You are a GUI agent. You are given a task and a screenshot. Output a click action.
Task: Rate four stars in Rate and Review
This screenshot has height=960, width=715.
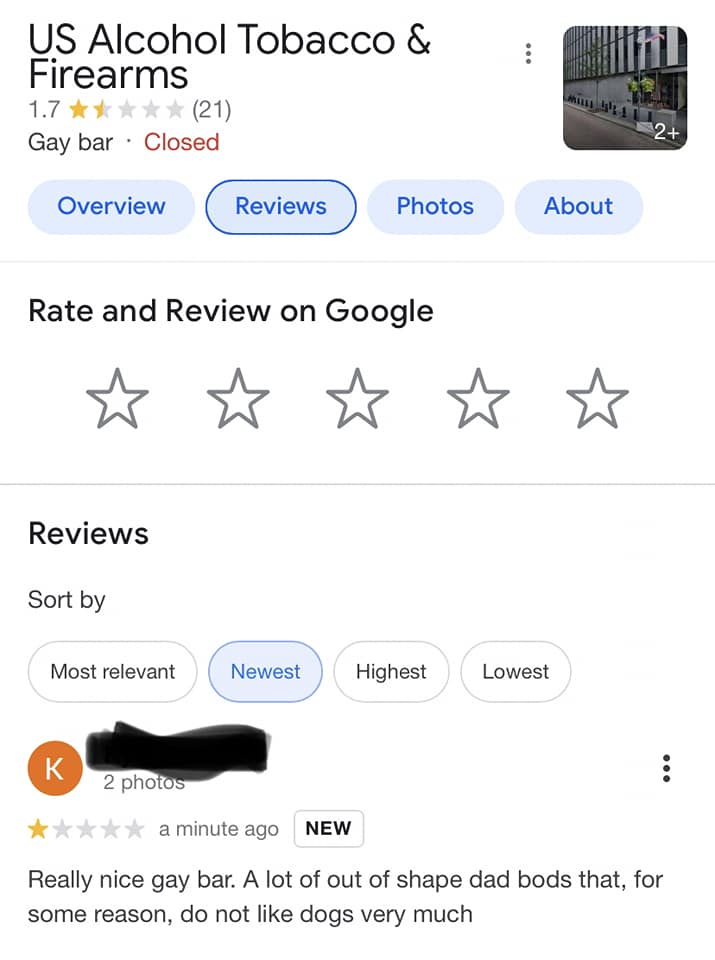click(x=478, y=399)
